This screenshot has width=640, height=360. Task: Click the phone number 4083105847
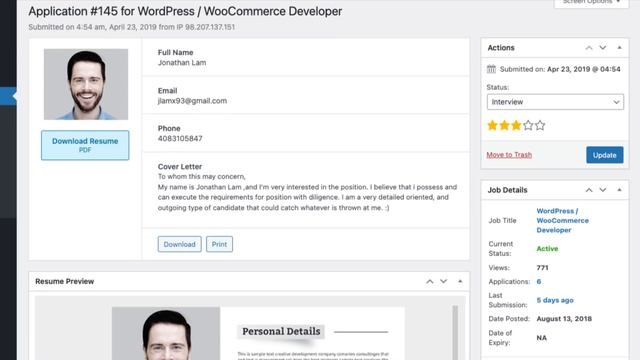(x=180, y=139)
